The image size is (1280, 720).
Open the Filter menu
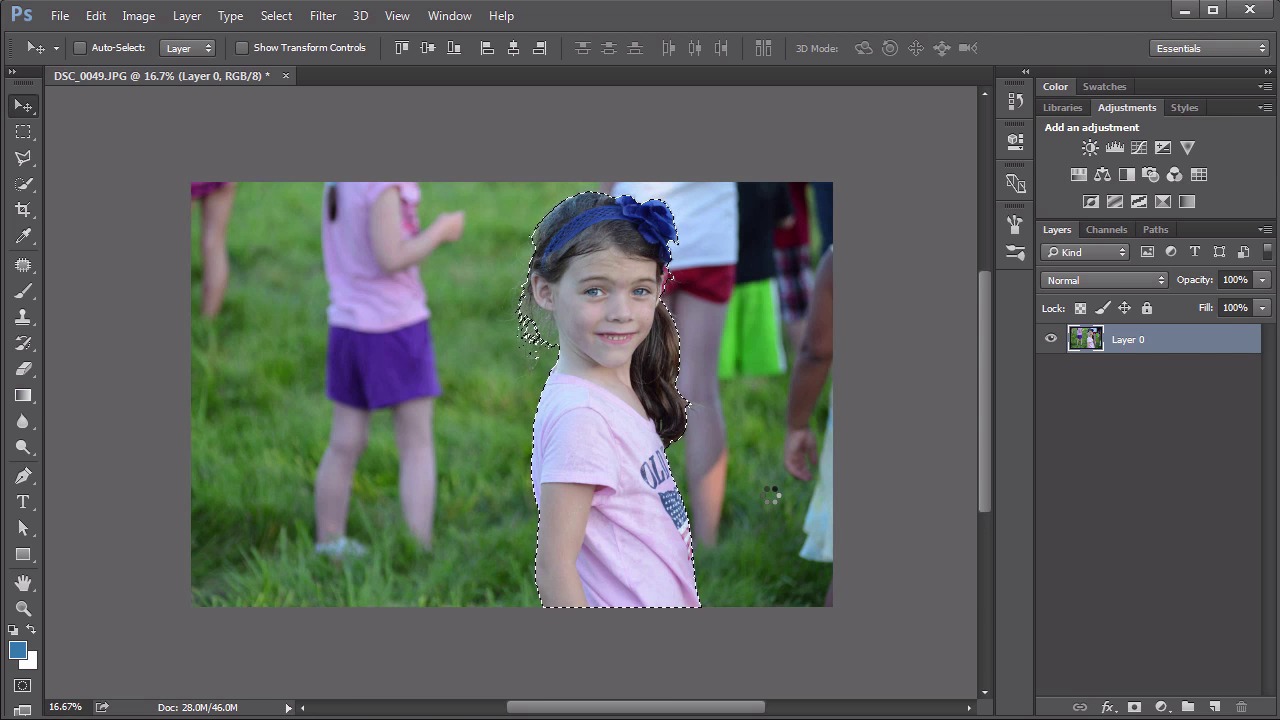pos(322,16)
